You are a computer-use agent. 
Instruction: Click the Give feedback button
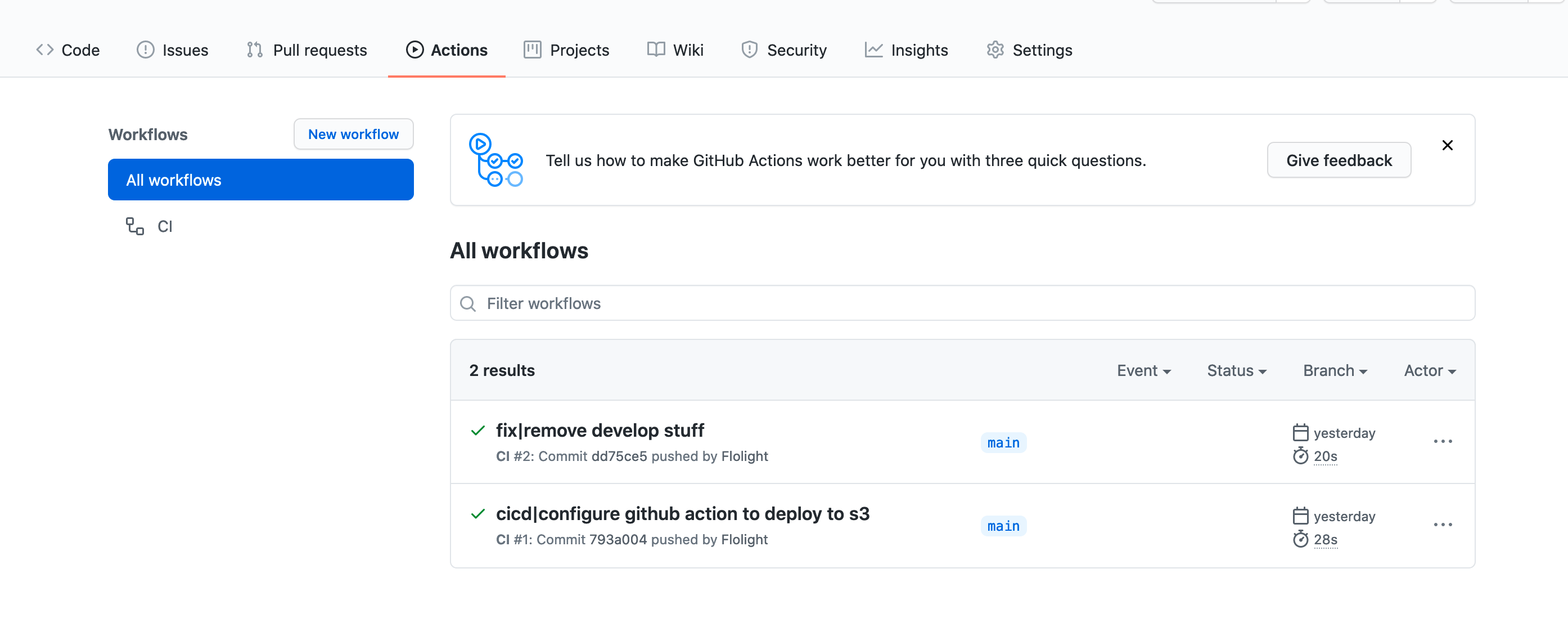pos(1339,160)
